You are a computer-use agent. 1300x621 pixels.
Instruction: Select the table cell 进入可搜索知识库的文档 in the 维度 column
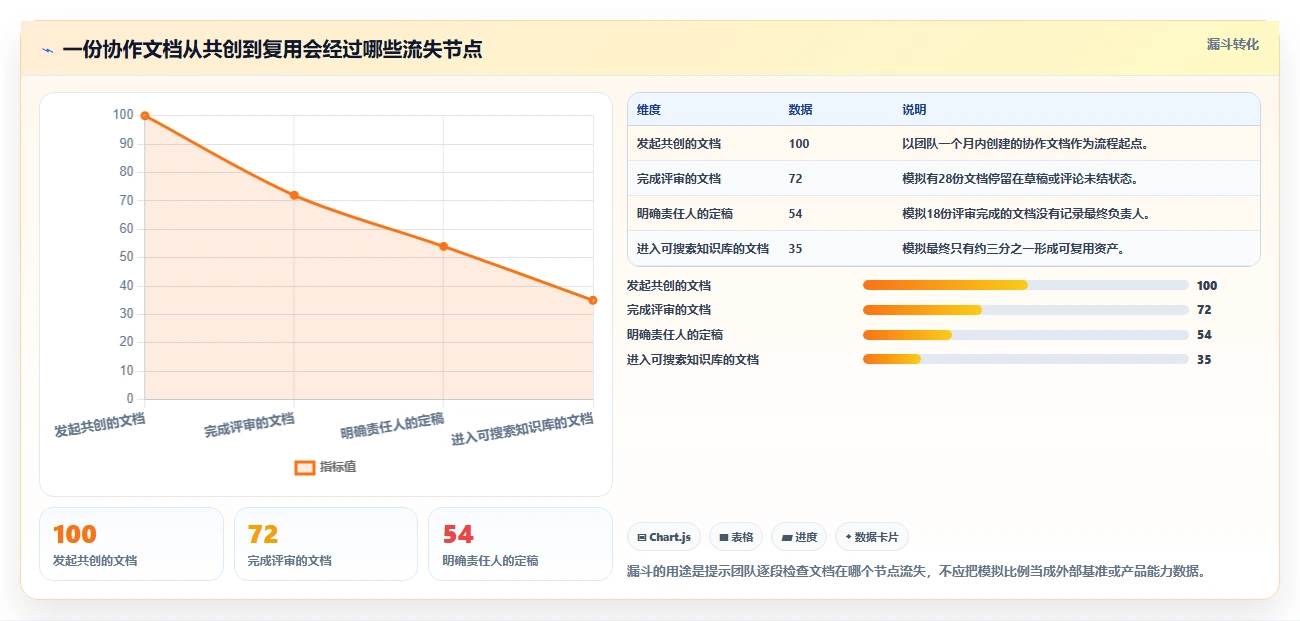pos(703,249)
